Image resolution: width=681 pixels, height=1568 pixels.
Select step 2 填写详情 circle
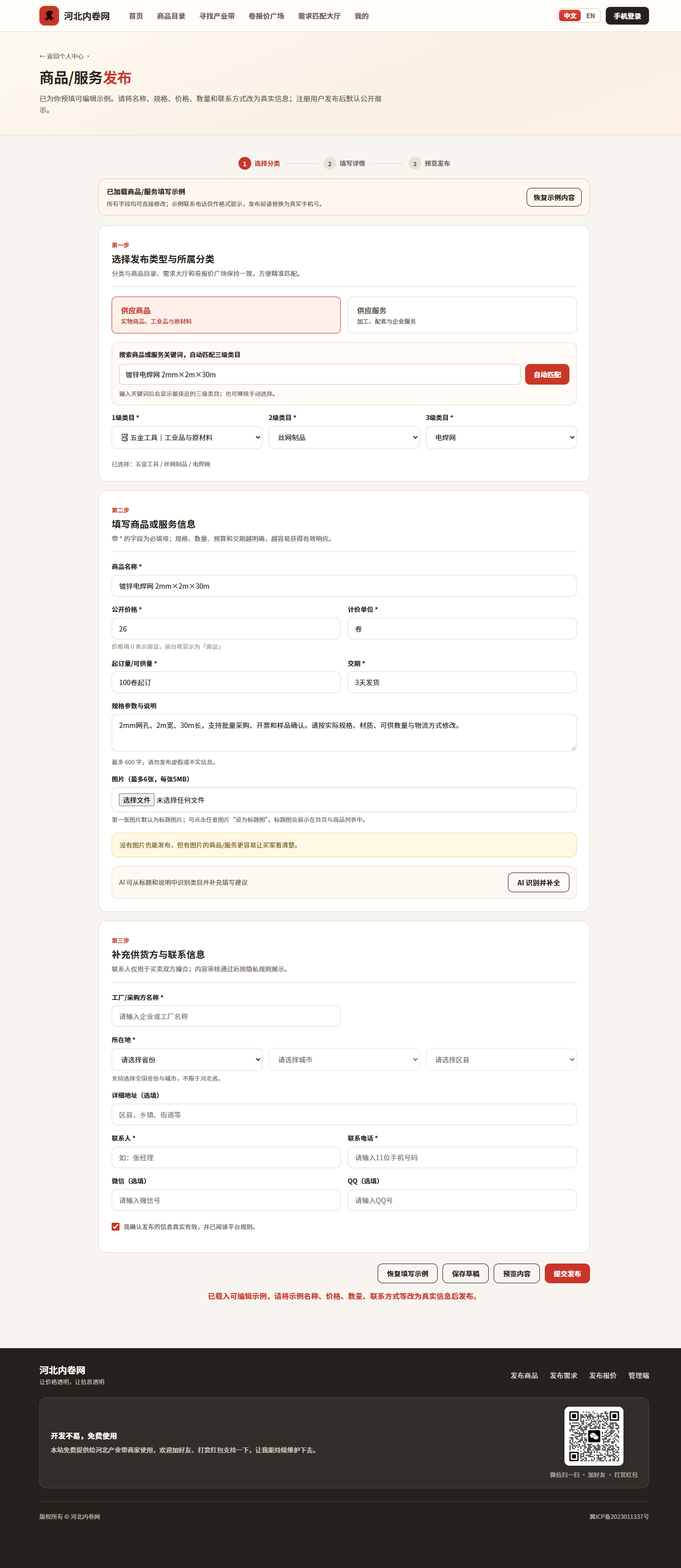330,163
